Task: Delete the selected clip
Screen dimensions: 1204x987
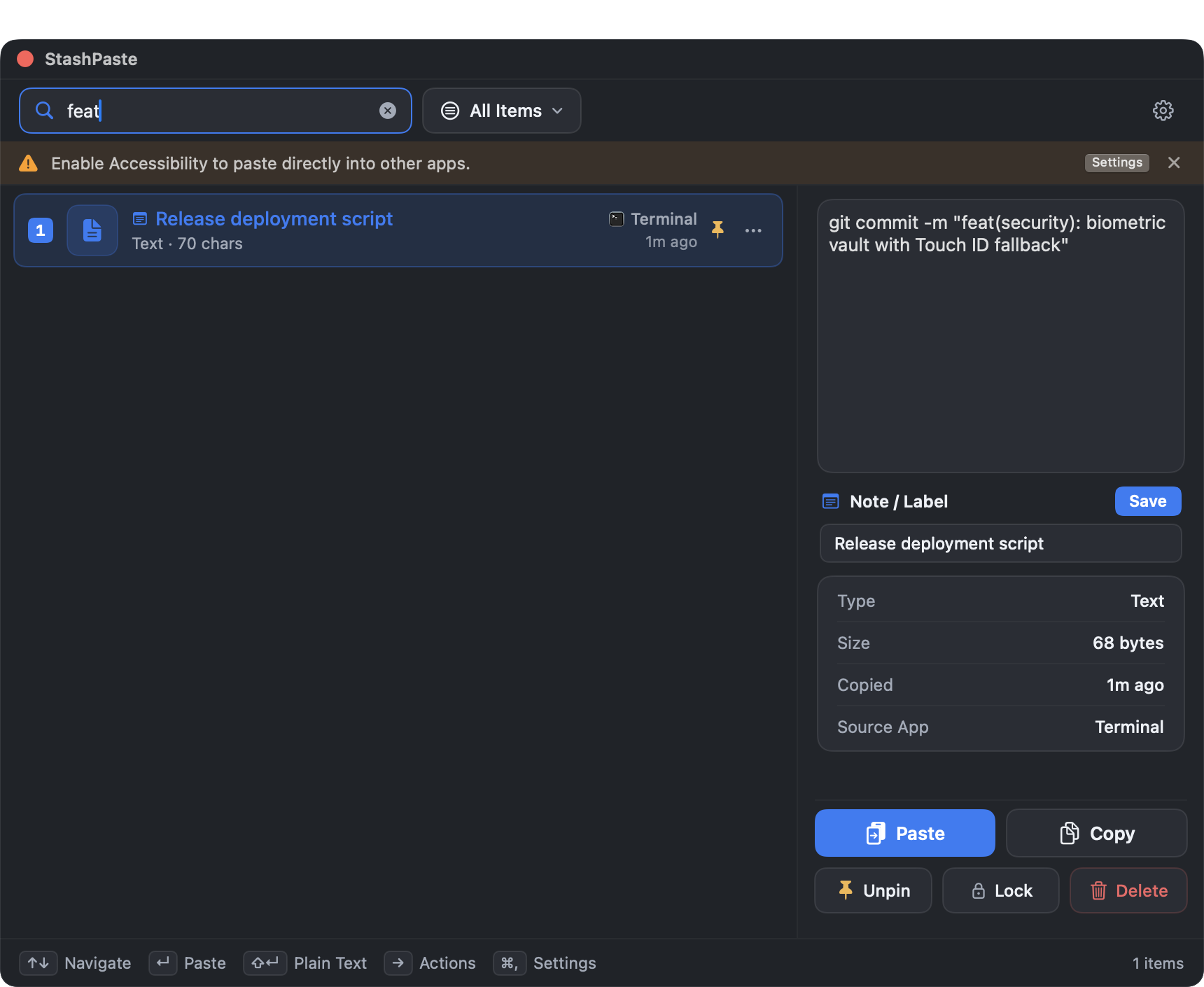Action: (1128, 890)
